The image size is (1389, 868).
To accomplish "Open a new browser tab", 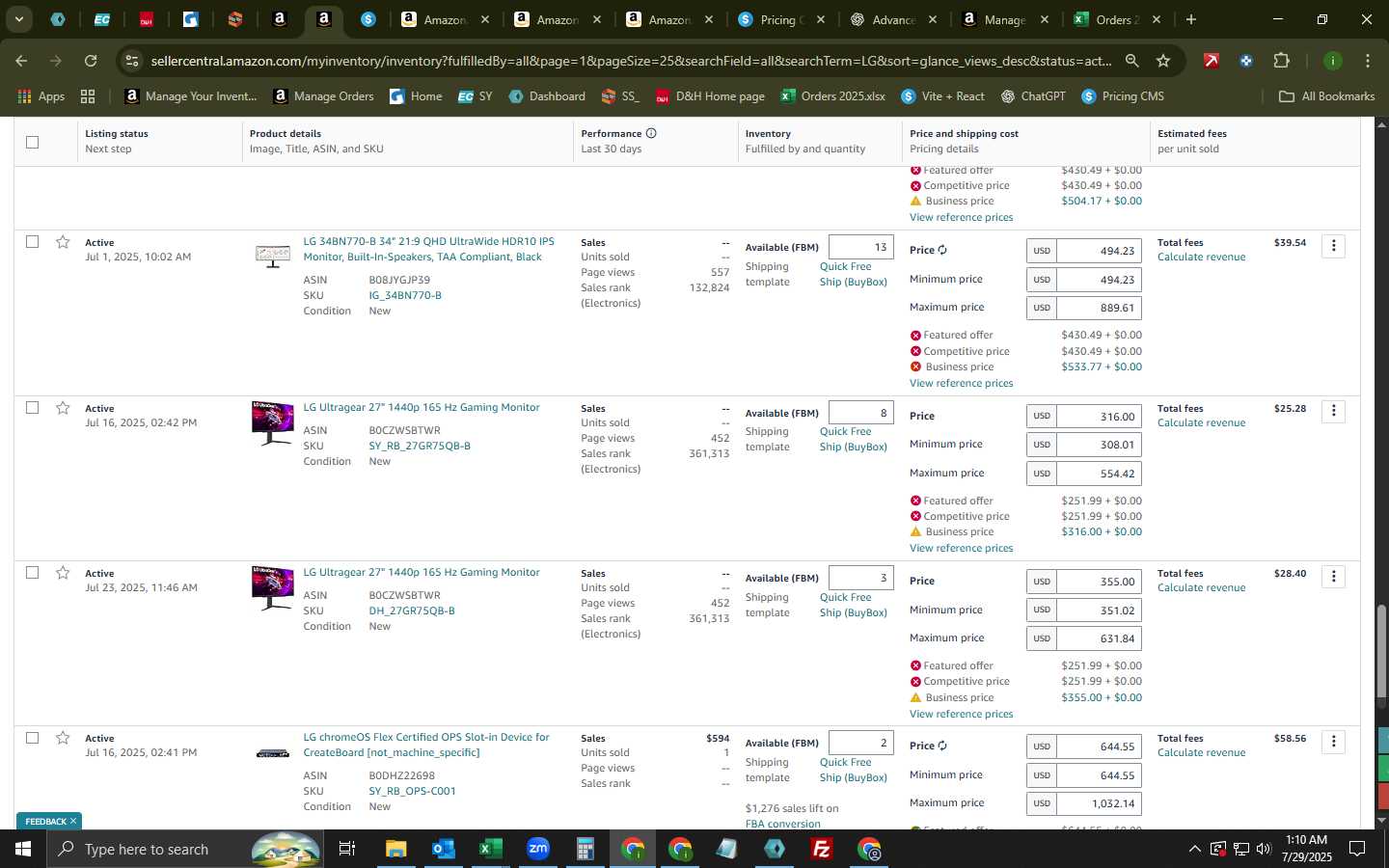I will [x=1191, y=19].
